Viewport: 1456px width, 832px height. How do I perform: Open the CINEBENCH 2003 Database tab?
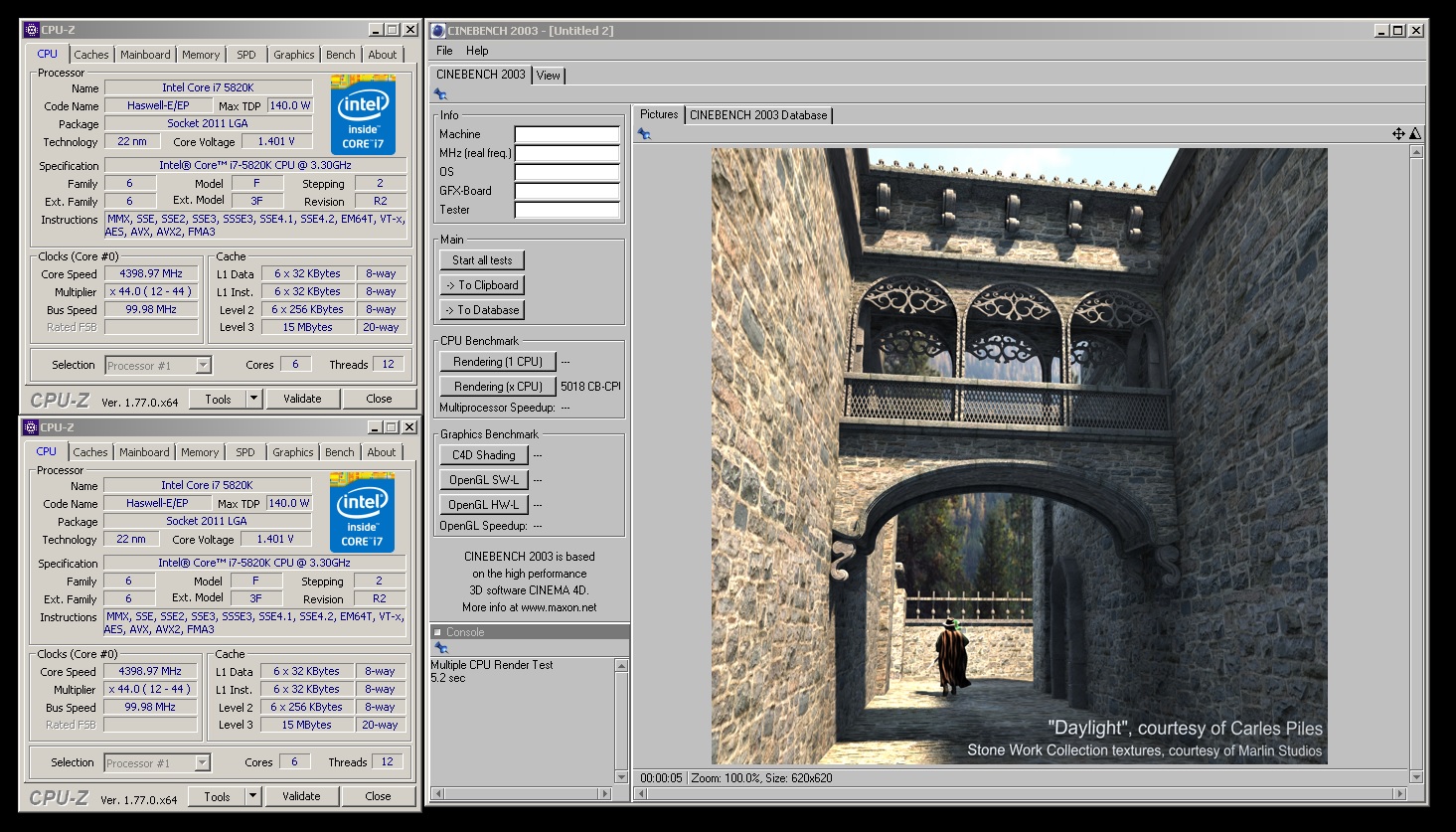(x=758, y=115)
